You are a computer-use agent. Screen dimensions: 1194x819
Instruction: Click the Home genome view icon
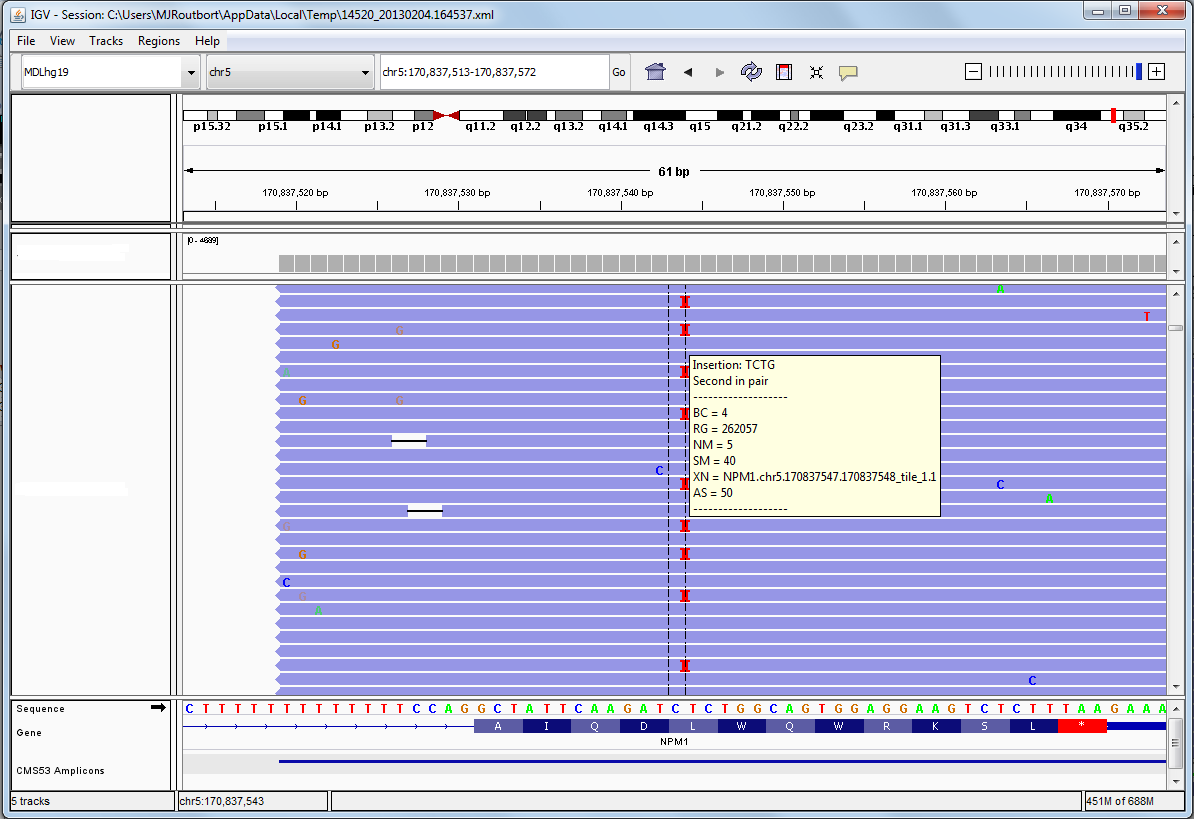655,72
